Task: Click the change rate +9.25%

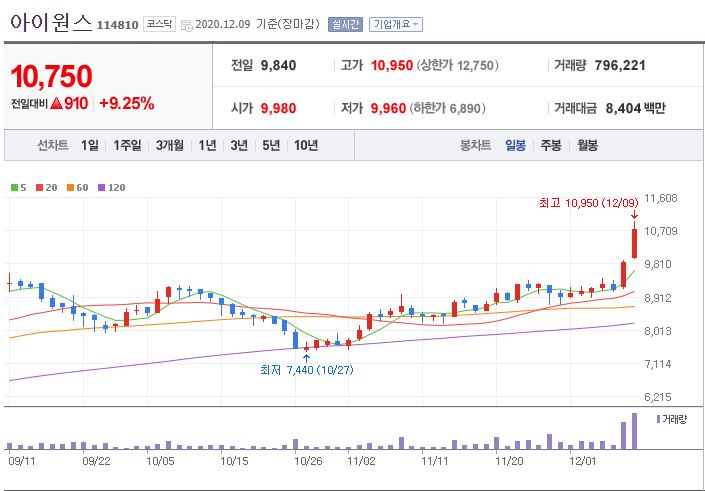Action: tap(126, 104)
